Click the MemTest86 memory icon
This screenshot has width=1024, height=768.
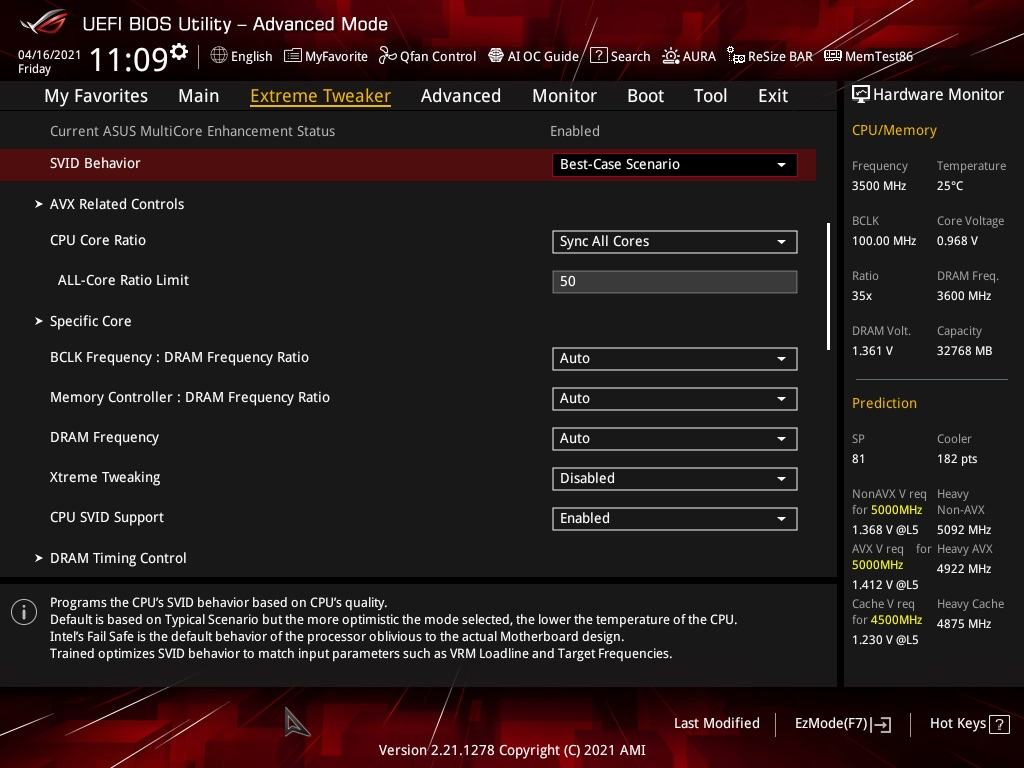tap(833, 56)
